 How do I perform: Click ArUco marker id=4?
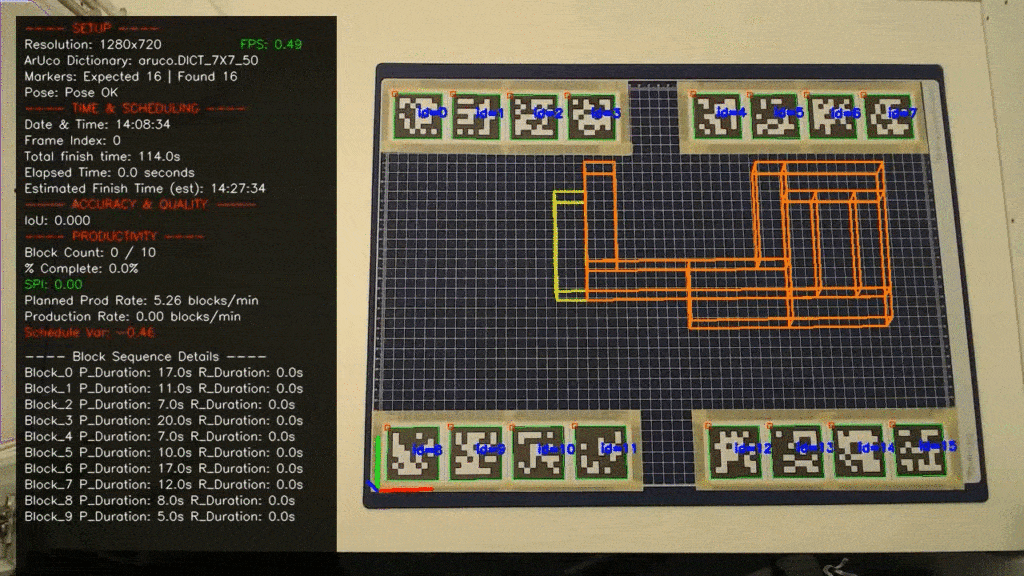click(717, 115)
